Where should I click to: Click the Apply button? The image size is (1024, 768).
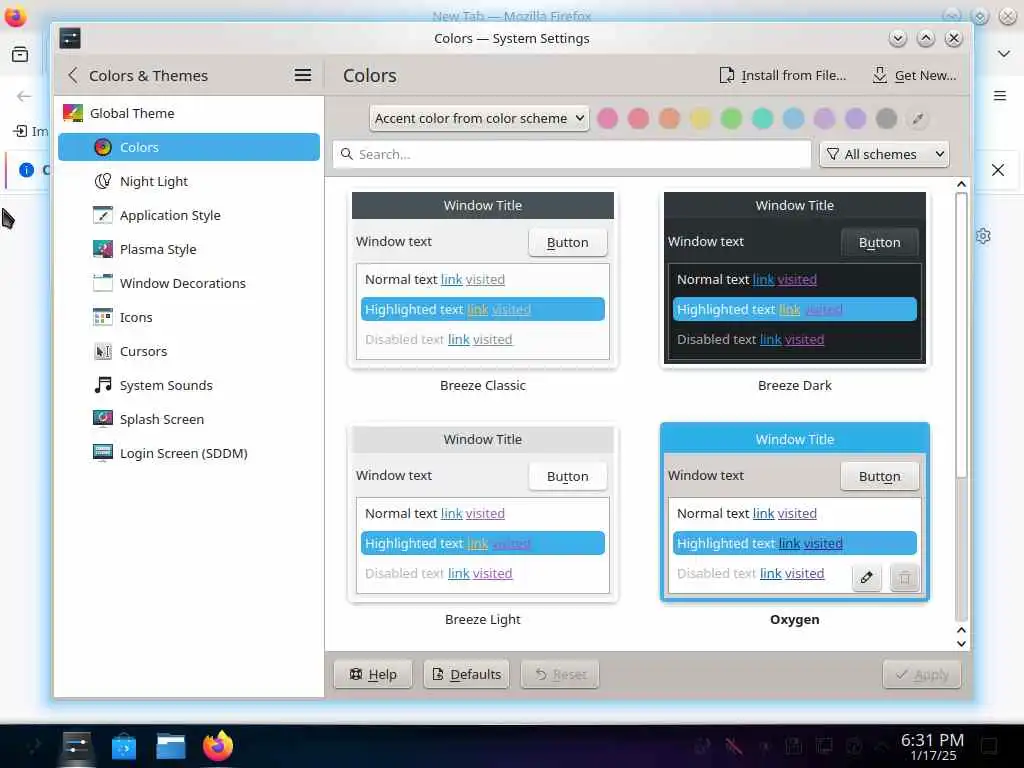(x=921, y=674)
